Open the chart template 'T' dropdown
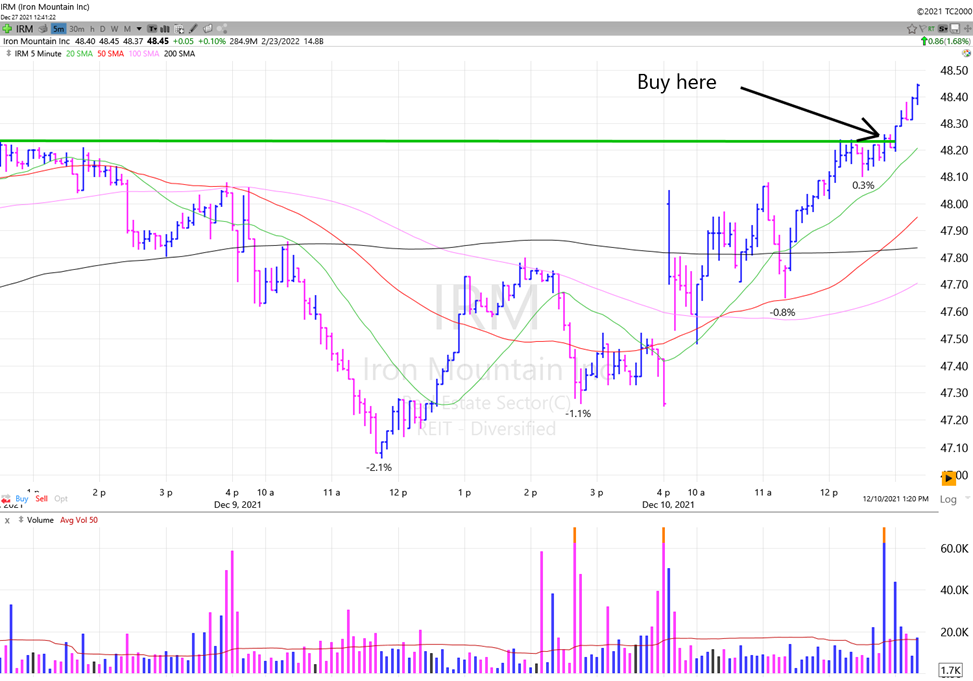Viewport: 973px width, 681px height. click(x=152, y=29)
